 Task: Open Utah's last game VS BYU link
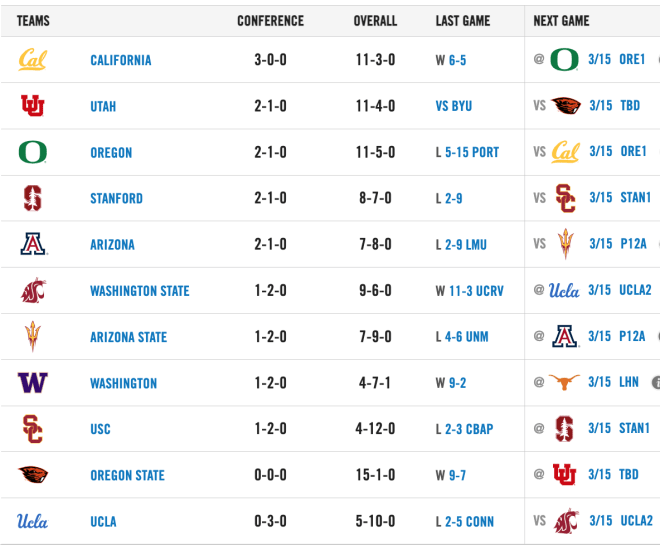pyautogui.click(x=454, y=106)
